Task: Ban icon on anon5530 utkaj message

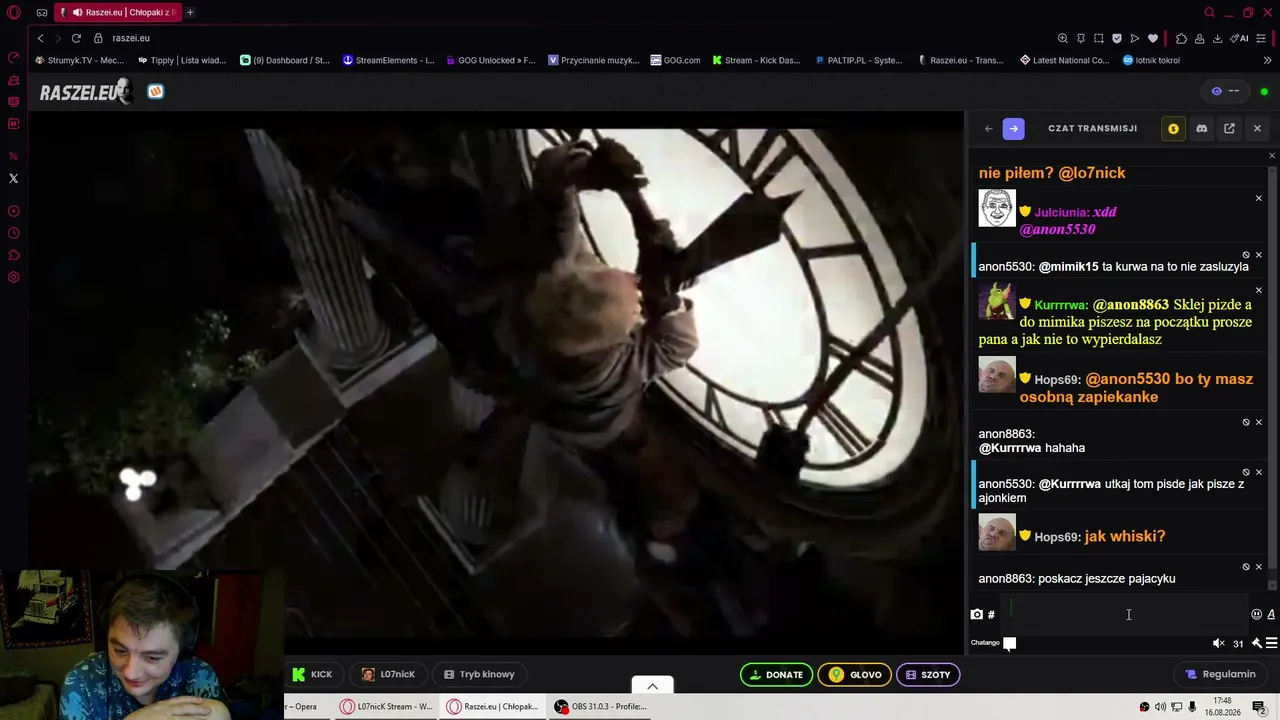Action: (x=1246, y=472)
